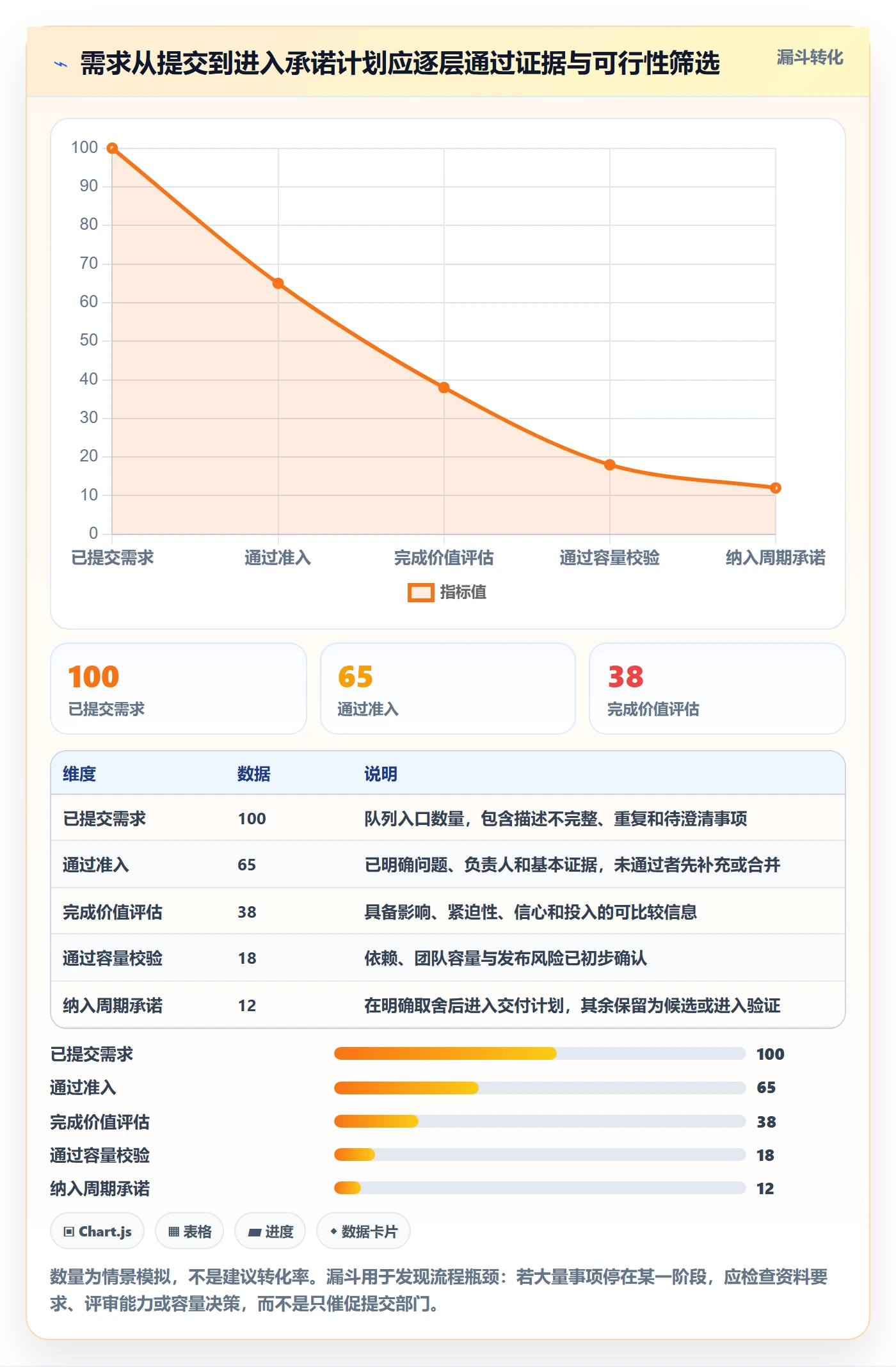Click the 通过容量校验 x-axis label on the chart
The height and width of the screenshot is (1367, 896).
(610, 557)
